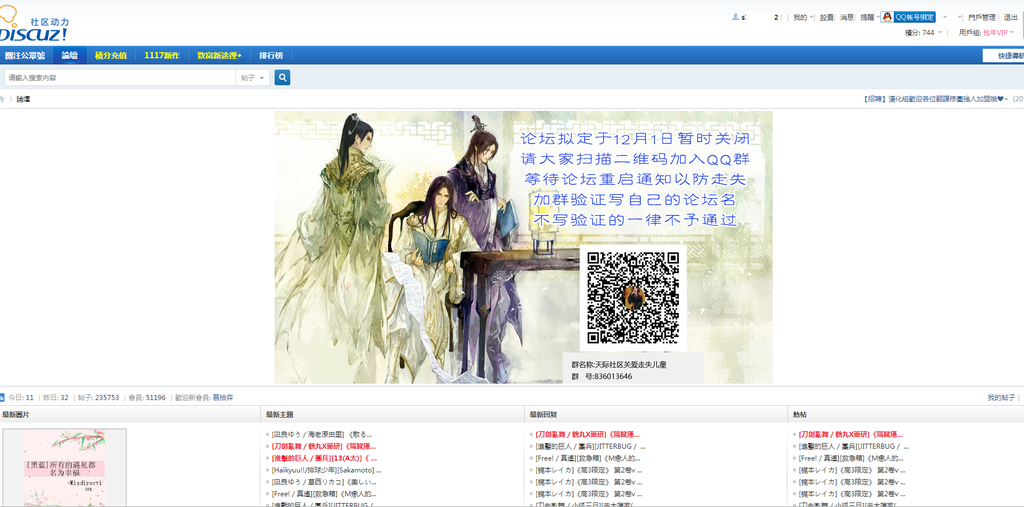This screenshot has height=507, width=1024.
Task: Open the 致富新途徑 navigation item
Action: [x=219, y=56]
